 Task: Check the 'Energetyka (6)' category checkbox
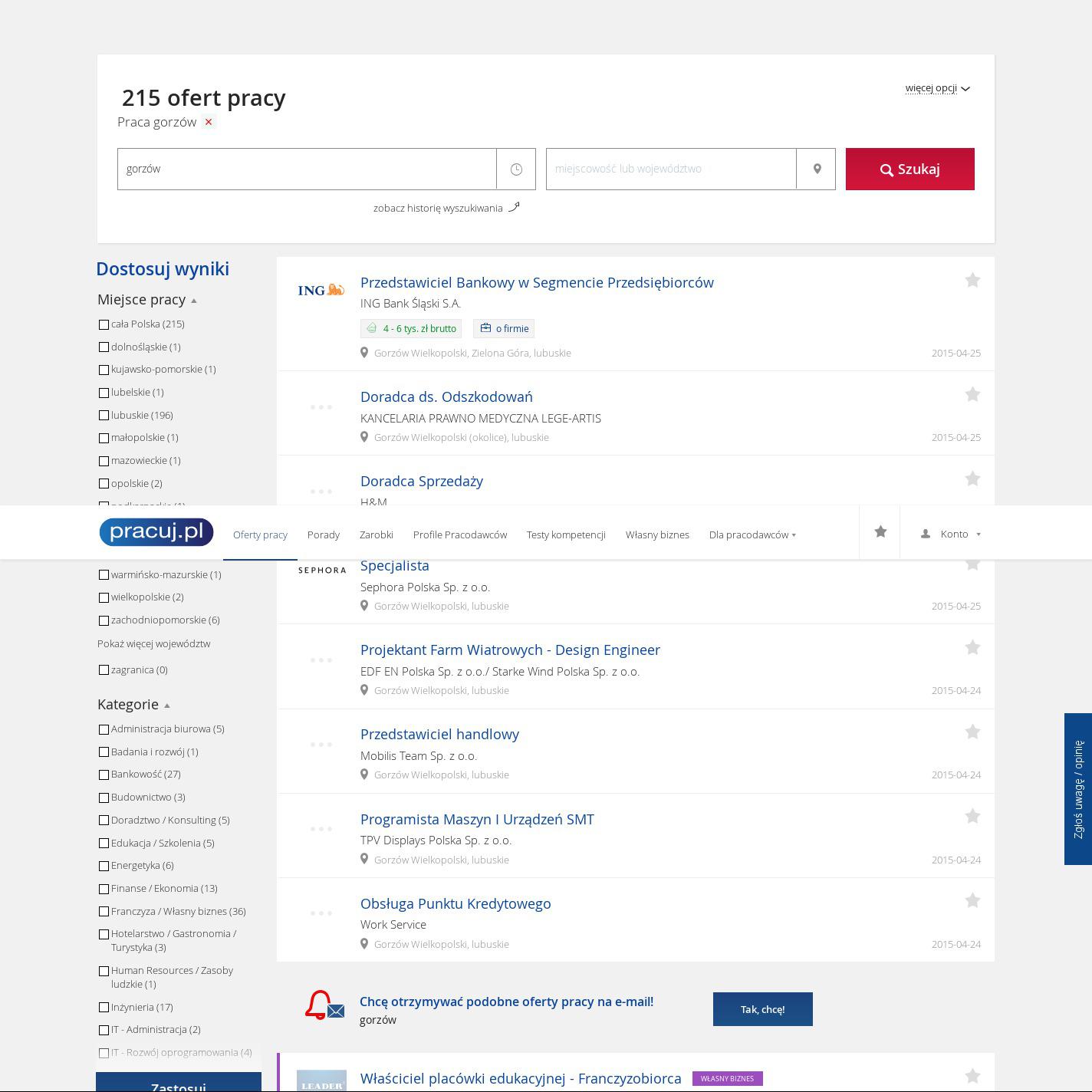[x=104, y=866]
